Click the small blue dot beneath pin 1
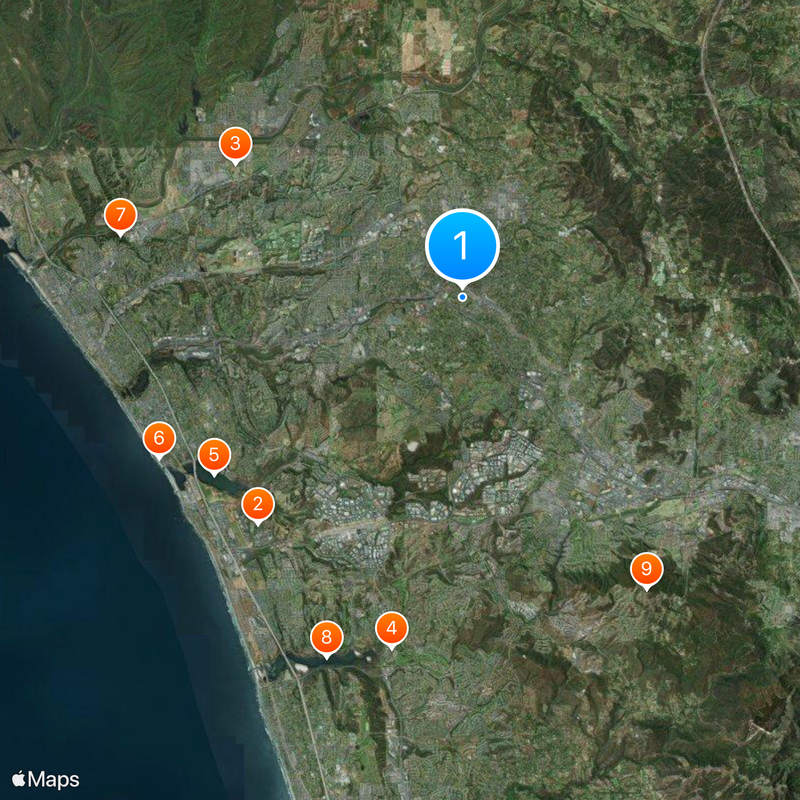The height and width of the screenshot is (800, 800). pyautogui.click(x=462, y=297)
